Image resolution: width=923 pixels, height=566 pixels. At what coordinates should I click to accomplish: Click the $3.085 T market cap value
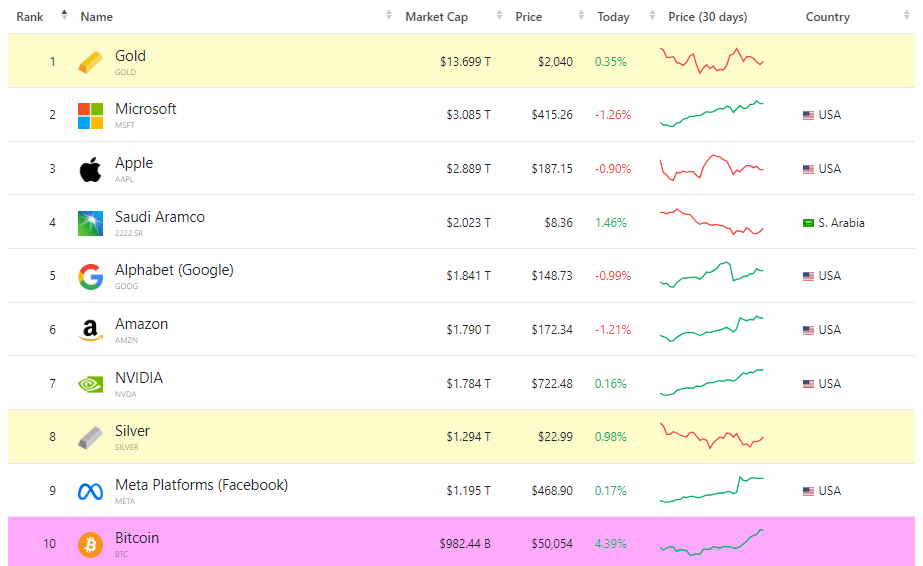pos(468,115)
